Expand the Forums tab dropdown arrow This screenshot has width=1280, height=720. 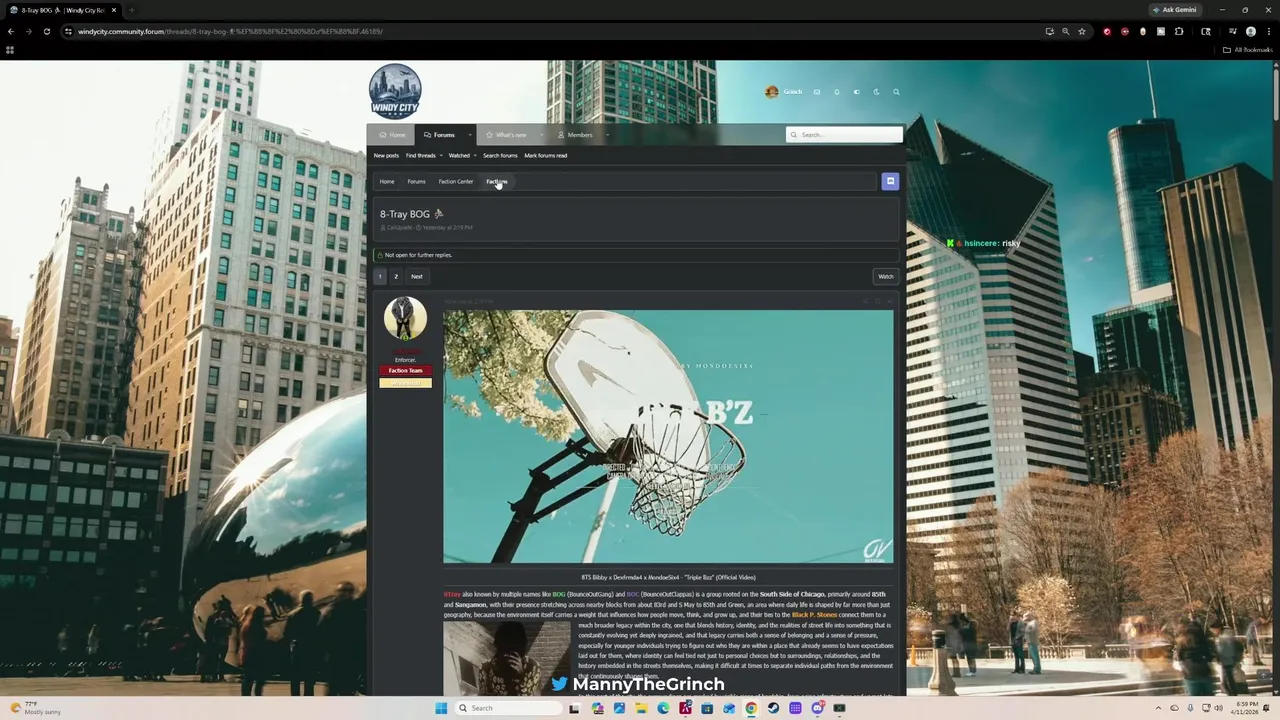[x=469, y=135]
